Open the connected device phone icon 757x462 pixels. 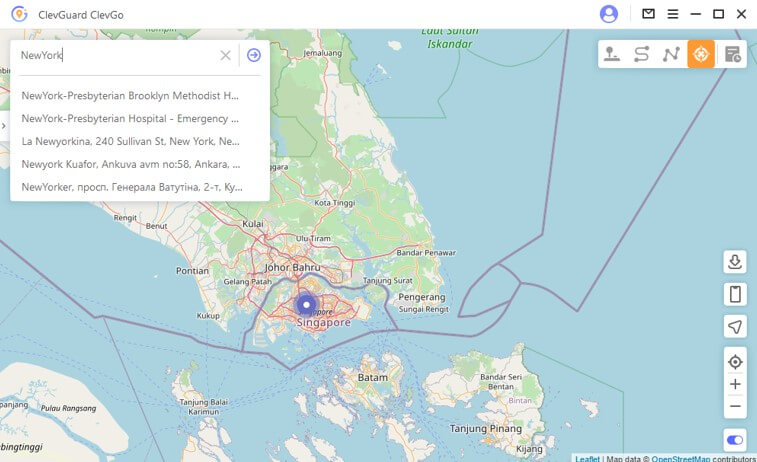point(735,294)
